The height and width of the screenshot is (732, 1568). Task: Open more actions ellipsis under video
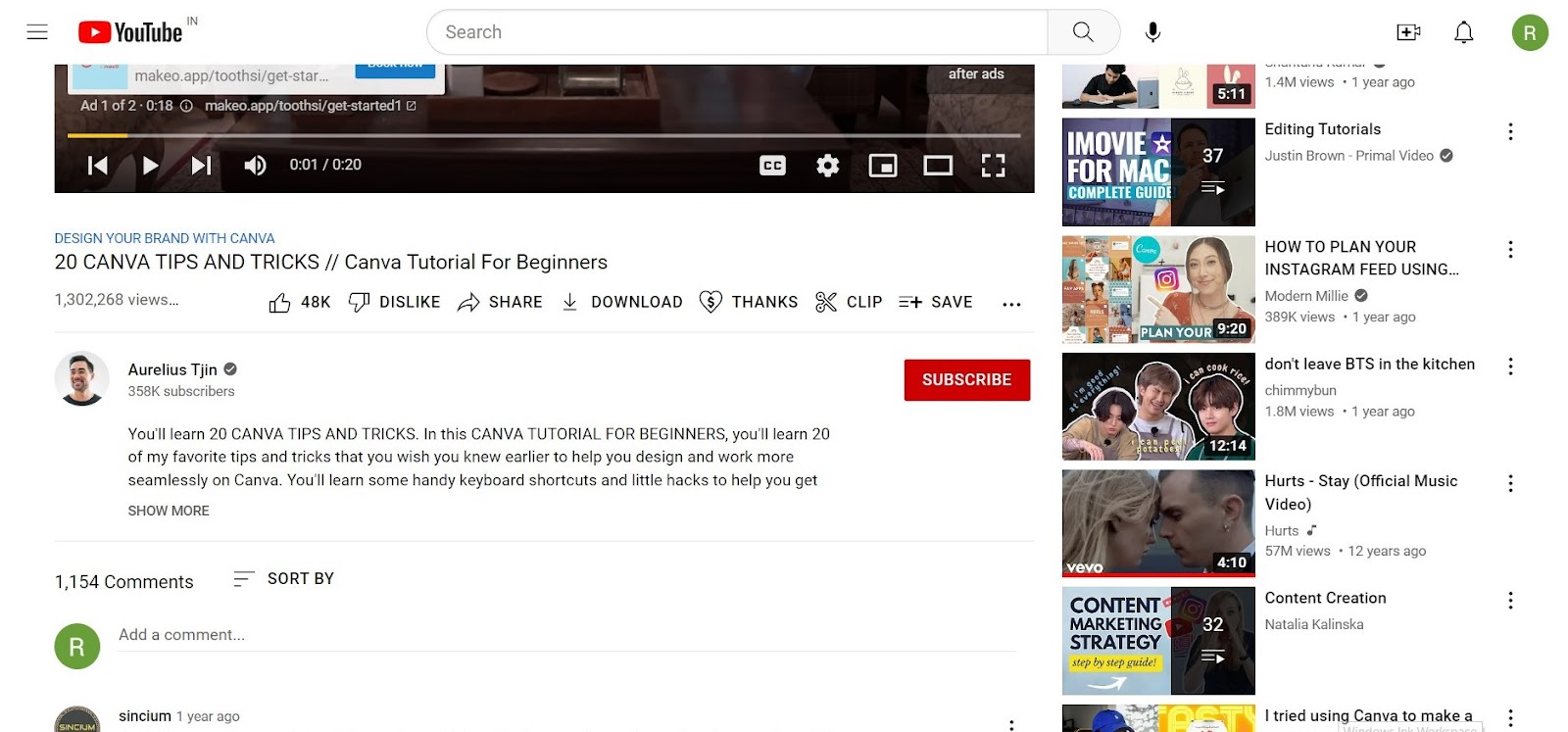click(1011, 304)
